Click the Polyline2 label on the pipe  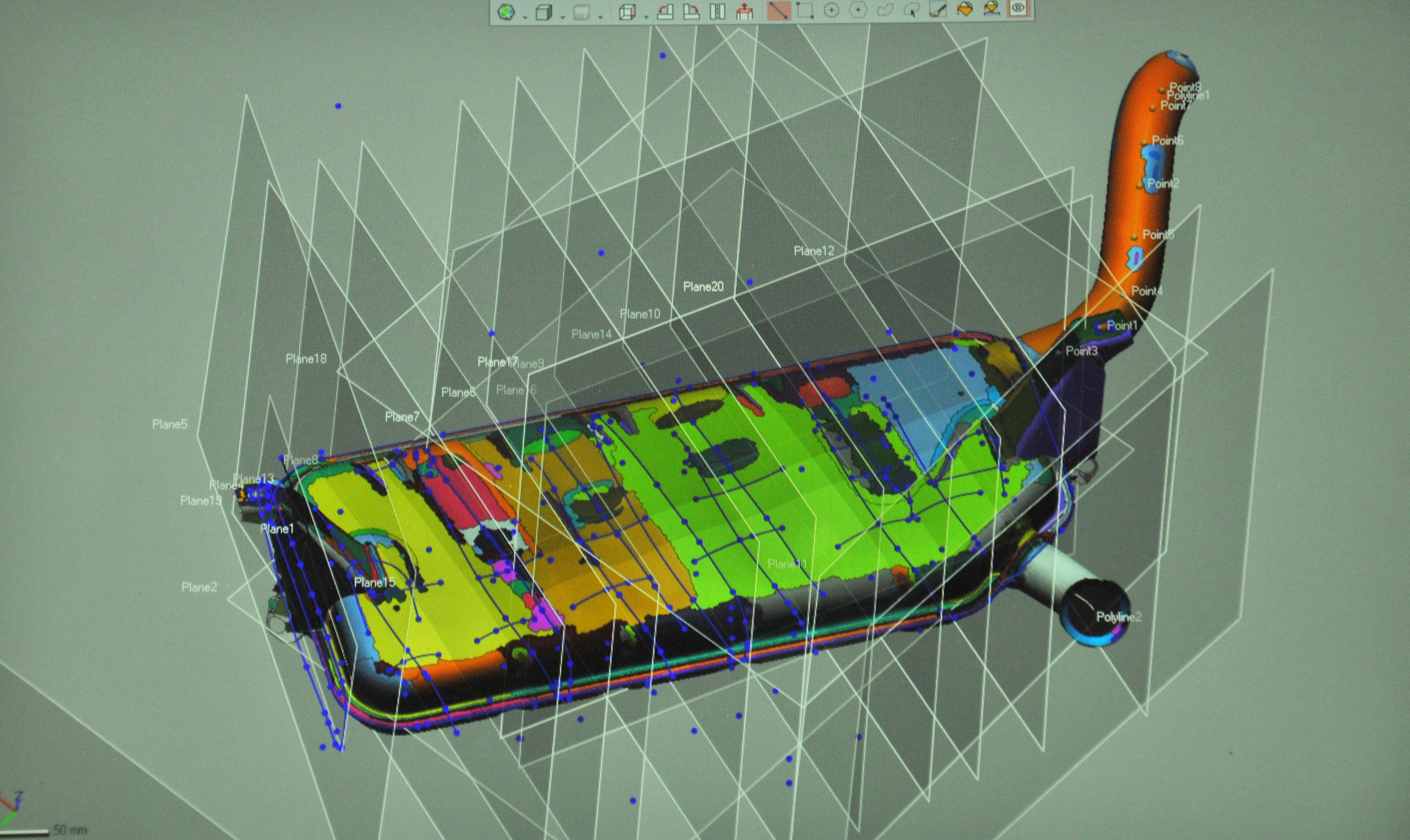(x=1119, y=617)
